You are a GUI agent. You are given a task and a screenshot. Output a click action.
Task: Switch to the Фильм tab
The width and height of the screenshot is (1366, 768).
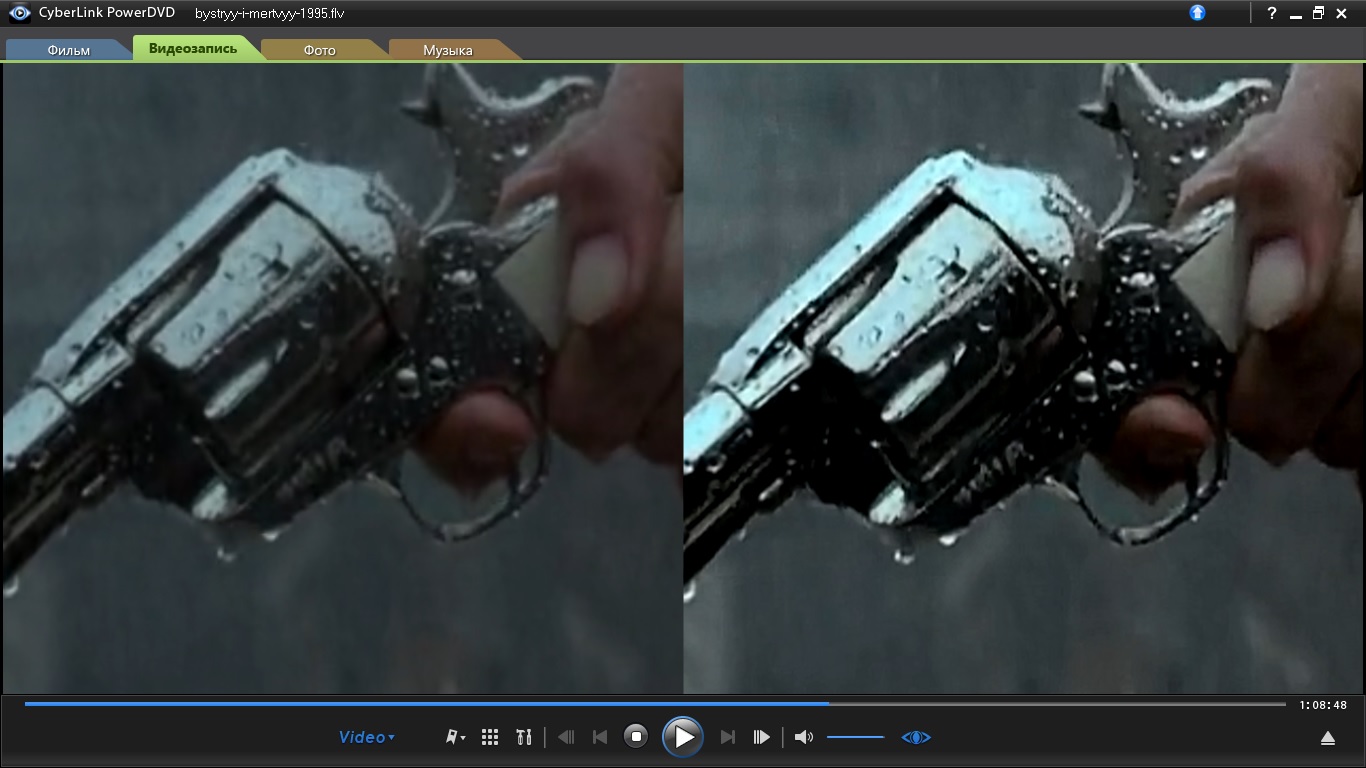click(x=69, y=50)
